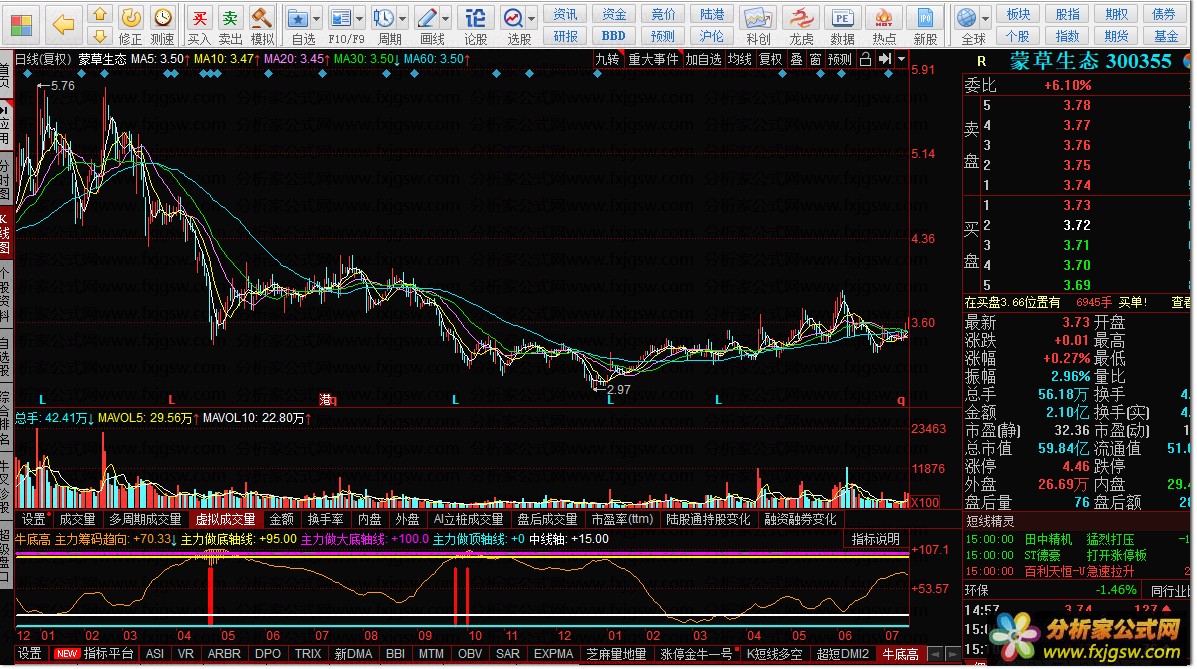Open the 数据 PE data icon
Image resolution: width=1197 pixels, height=669 pixels.
pos(842,25)
